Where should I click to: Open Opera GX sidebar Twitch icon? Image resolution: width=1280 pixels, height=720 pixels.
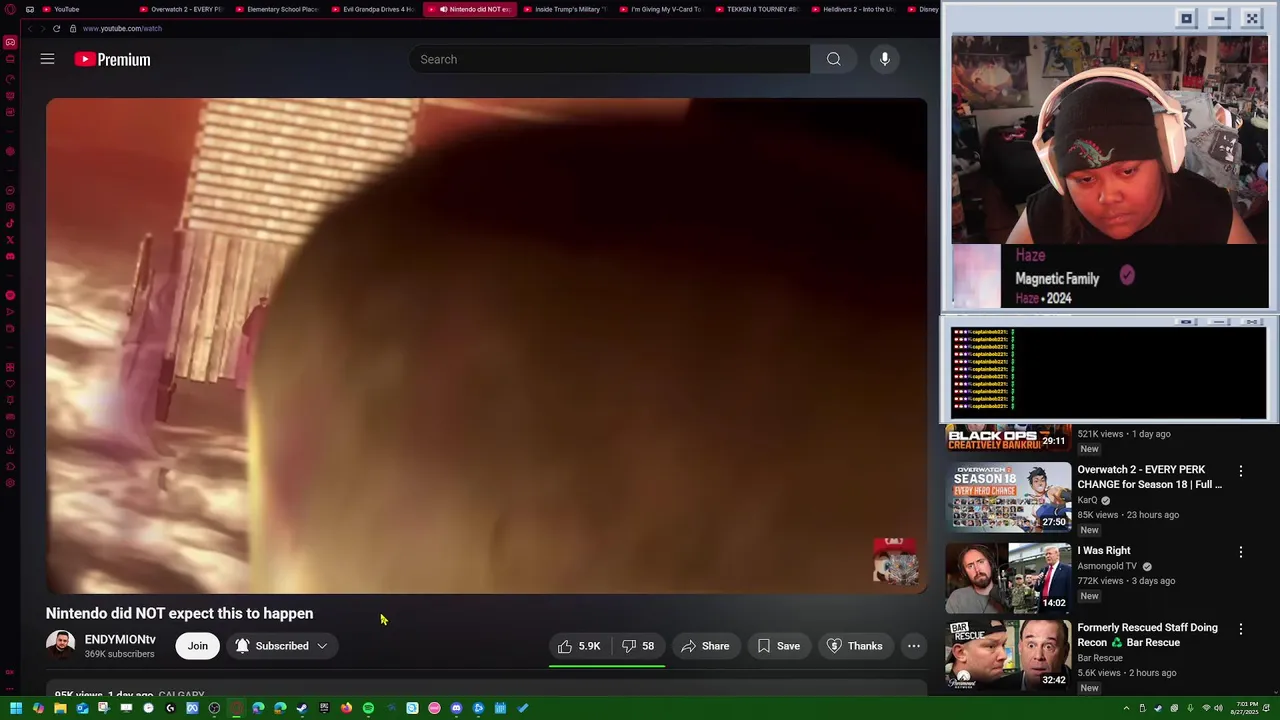10,95
